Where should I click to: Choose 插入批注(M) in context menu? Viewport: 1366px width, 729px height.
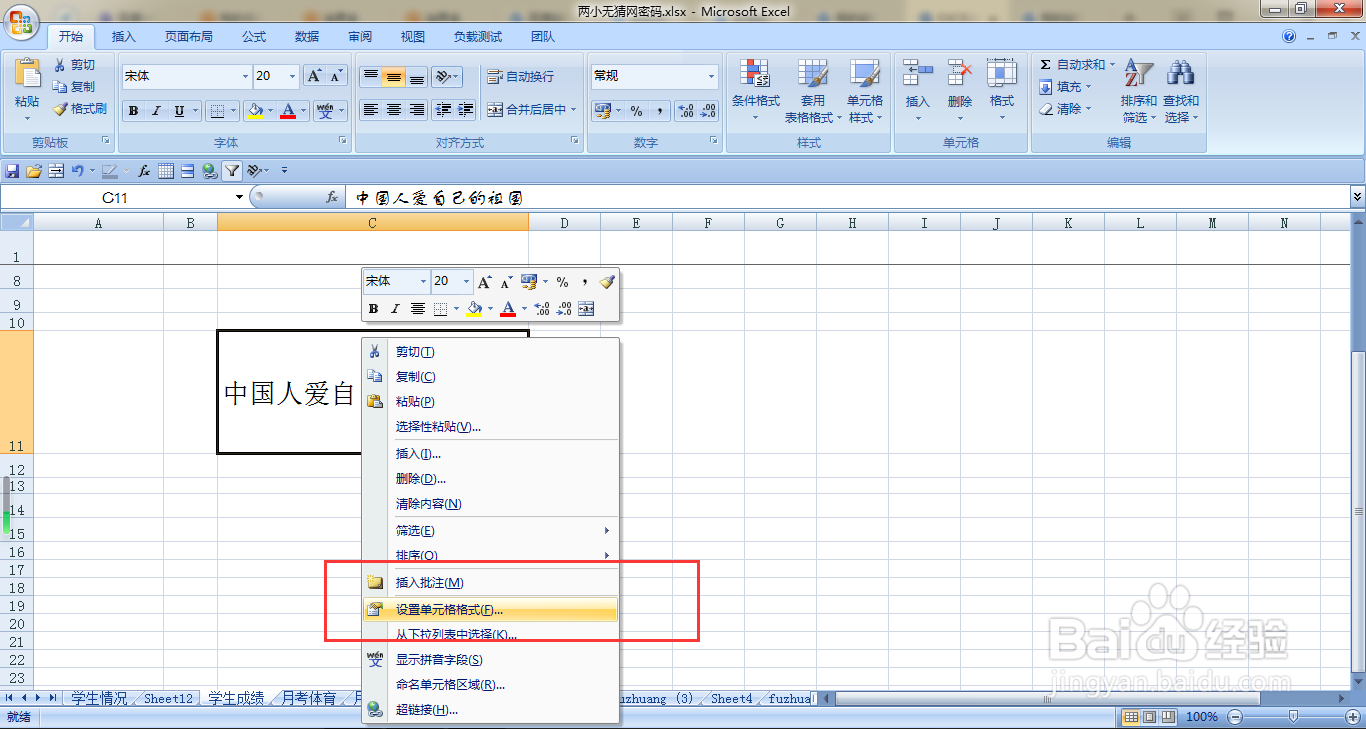click(x=491, y=582)
